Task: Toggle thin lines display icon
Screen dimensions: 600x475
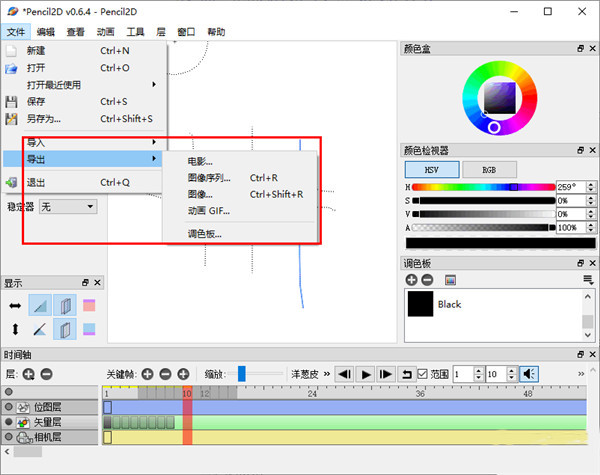Action: pyautogui.click(x=39, y=328)
